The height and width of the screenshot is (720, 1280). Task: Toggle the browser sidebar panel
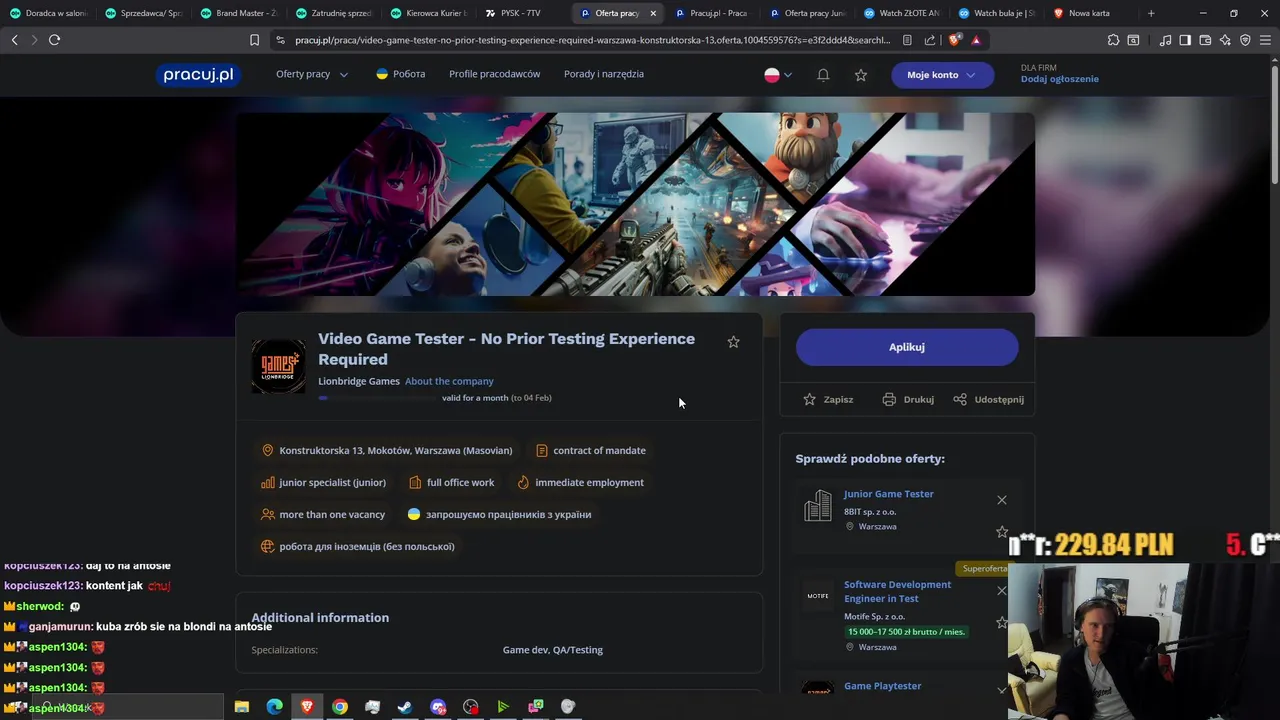(x=1185, y=40)
